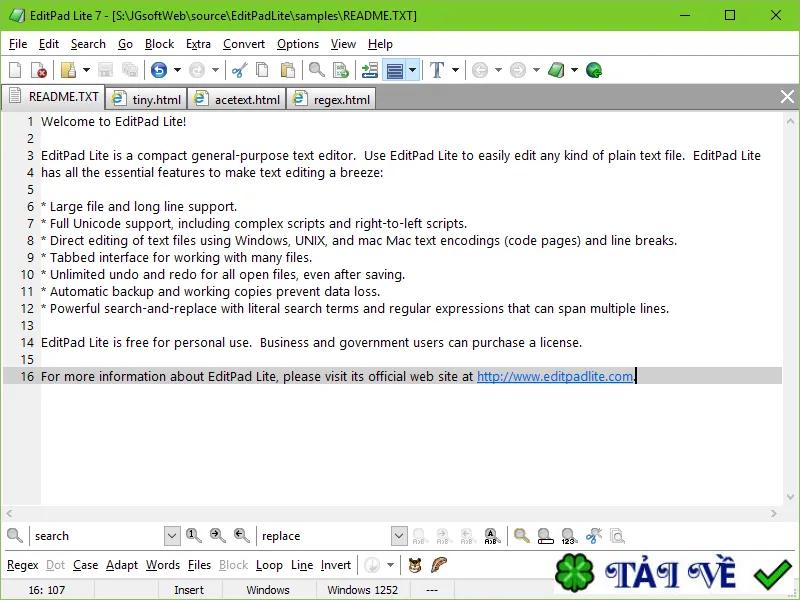This screenshot has height=600, width=800.
Task: Click the Undo blue arrow icon
Action: [159, 70]
